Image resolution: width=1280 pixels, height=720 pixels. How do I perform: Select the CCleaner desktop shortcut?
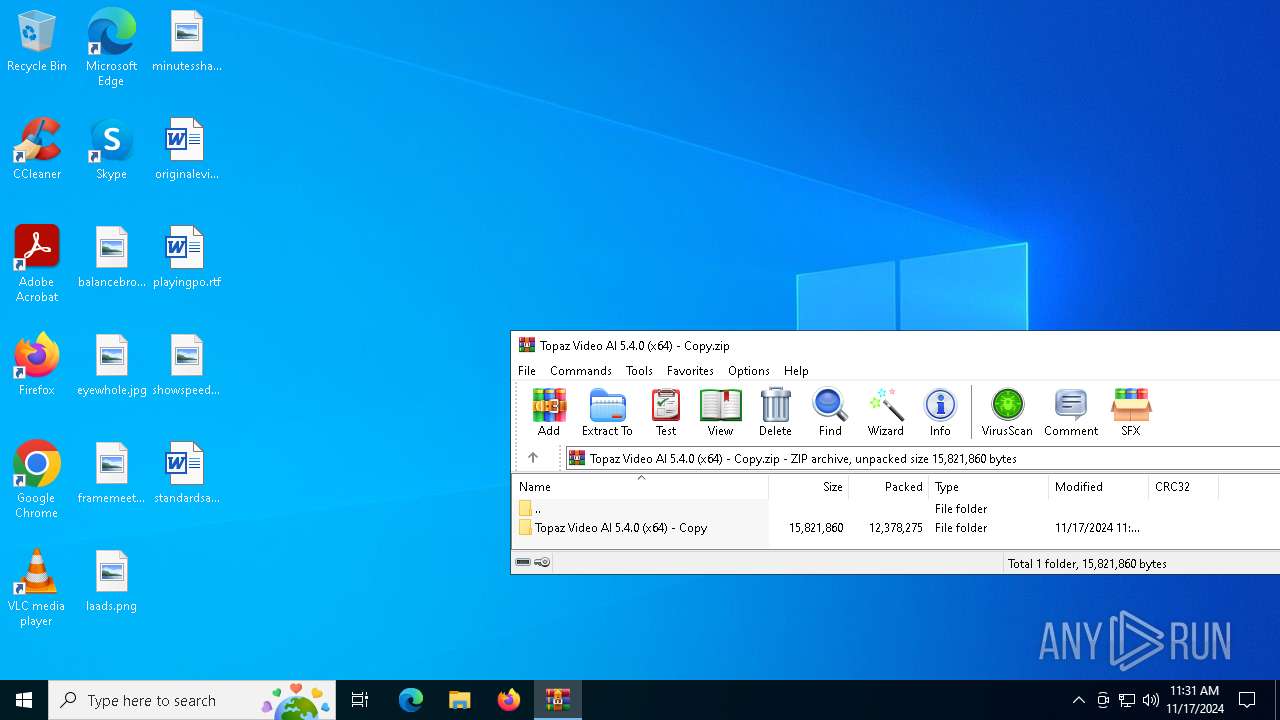point(37,149)
